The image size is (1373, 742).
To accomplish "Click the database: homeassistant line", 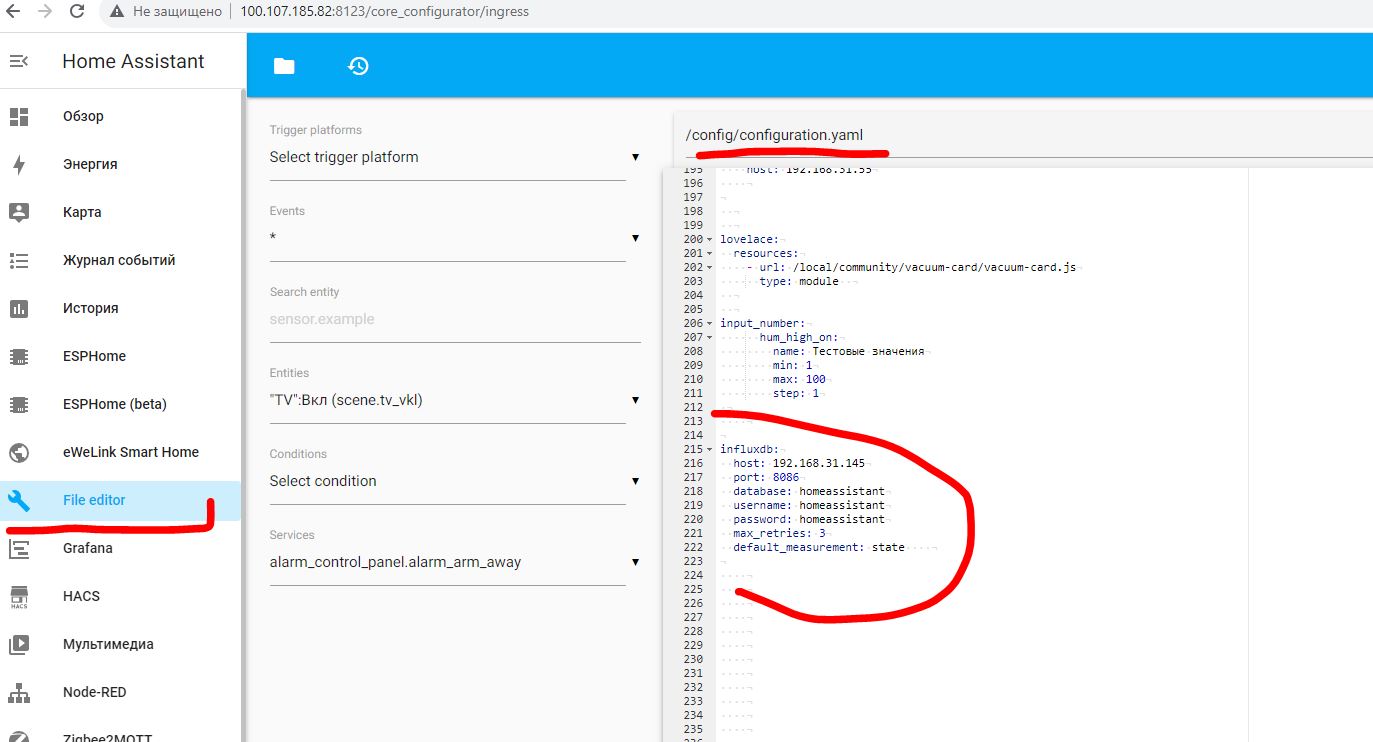I will click(x=809, y=492).
